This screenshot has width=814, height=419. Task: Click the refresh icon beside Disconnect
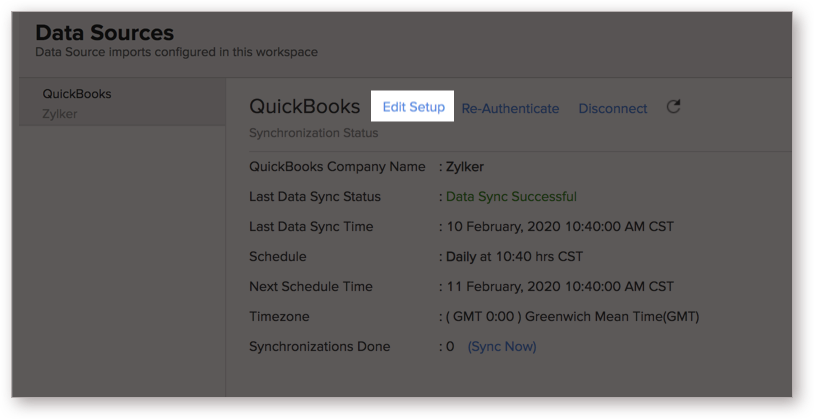pos(673,107)
